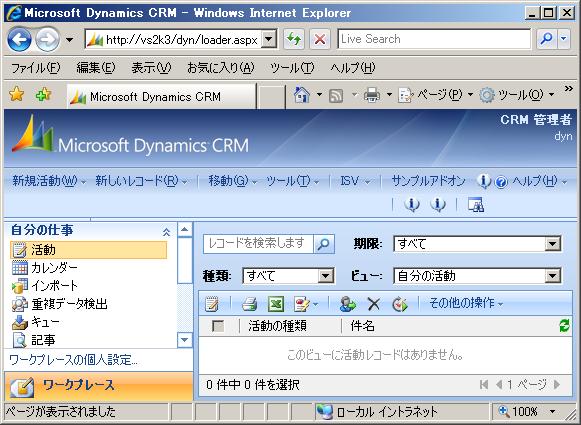Open ワークプレースの個人設定 link
The width and height of the screenshot is (581, 425).
tap(73, 360)
